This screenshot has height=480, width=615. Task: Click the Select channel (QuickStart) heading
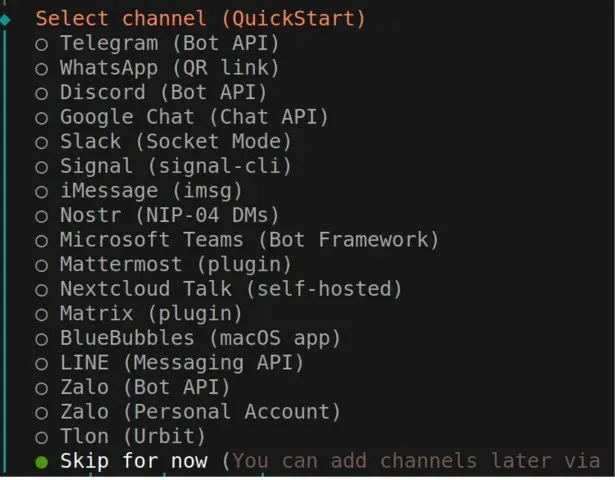click(200, 18)
